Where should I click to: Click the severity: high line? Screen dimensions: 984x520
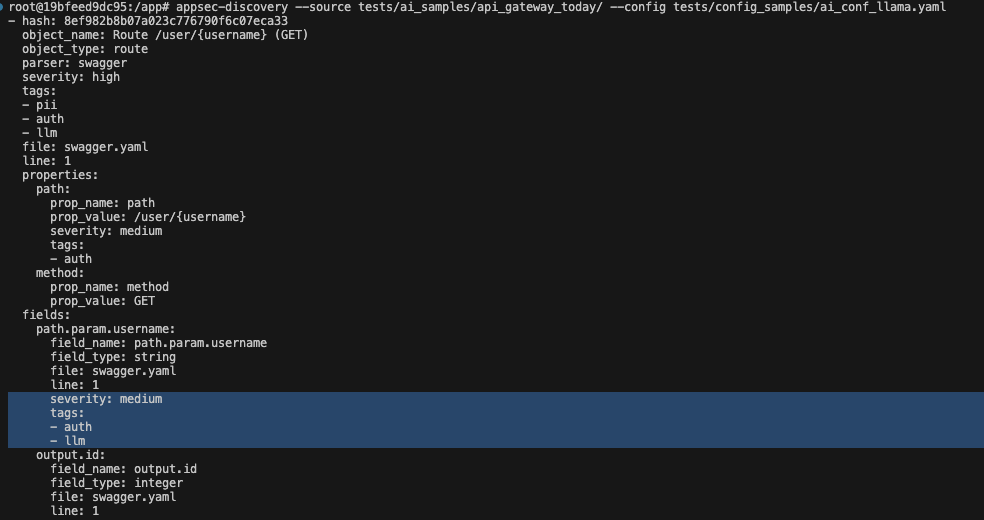click(71, 77)
